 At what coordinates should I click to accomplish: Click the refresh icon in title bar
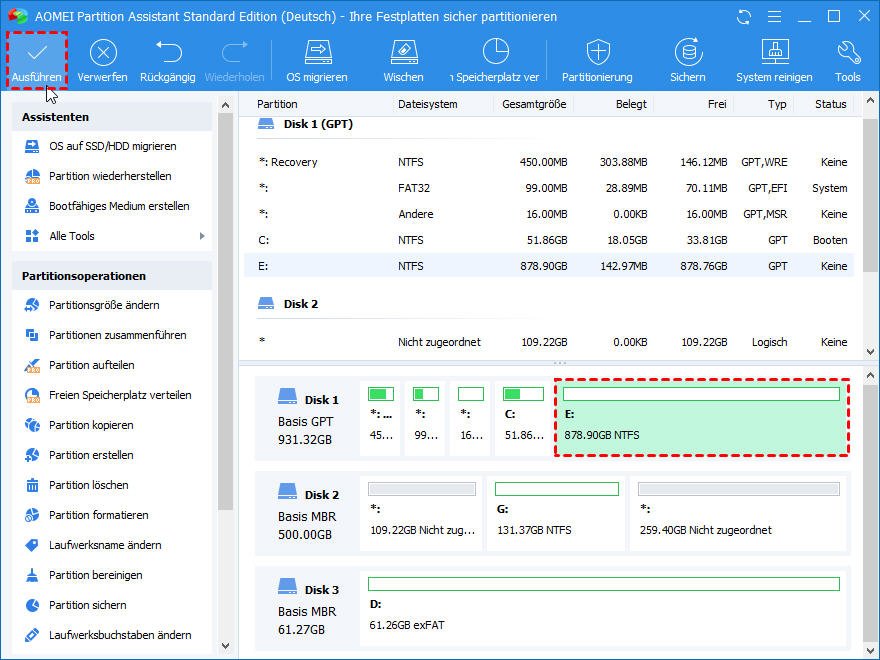[x=743, y=17]
